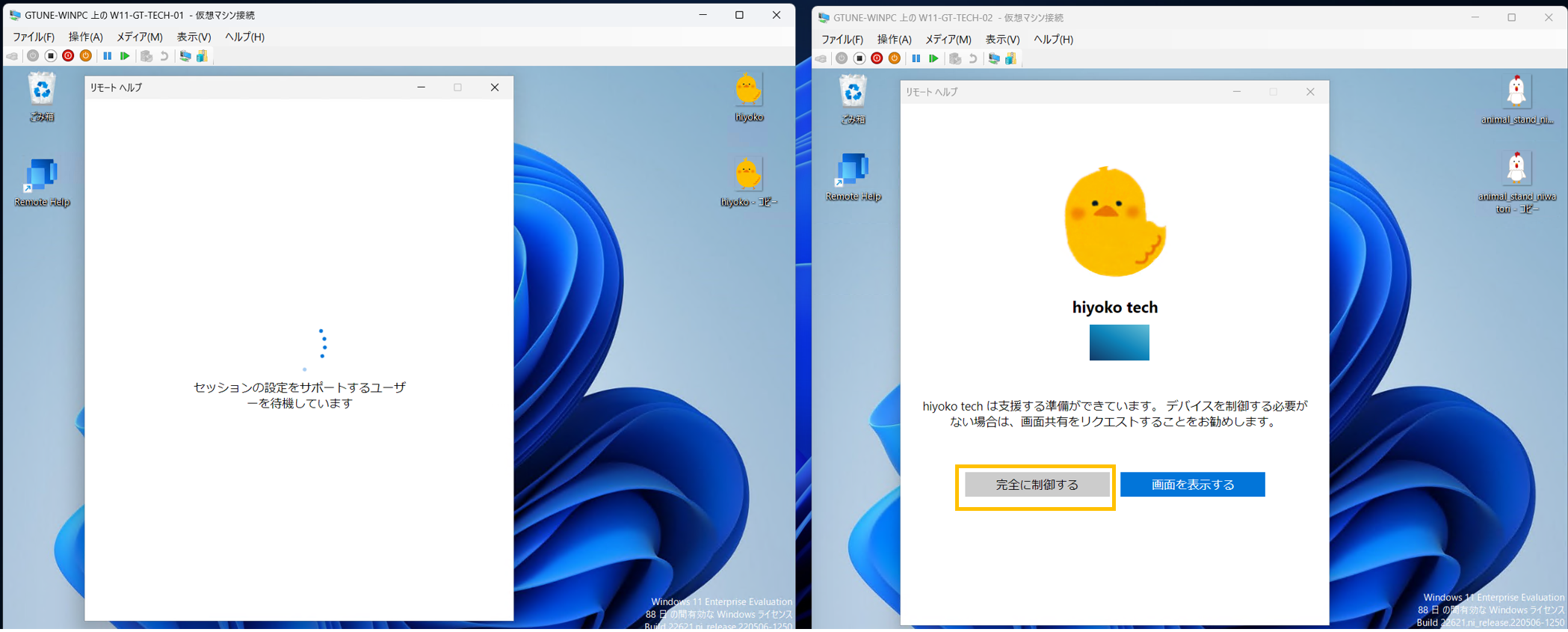Screen dimensions: 1568x632
Task: Open メディア(M) menu in TECH-01 window
Action: [x=139, y=37]
